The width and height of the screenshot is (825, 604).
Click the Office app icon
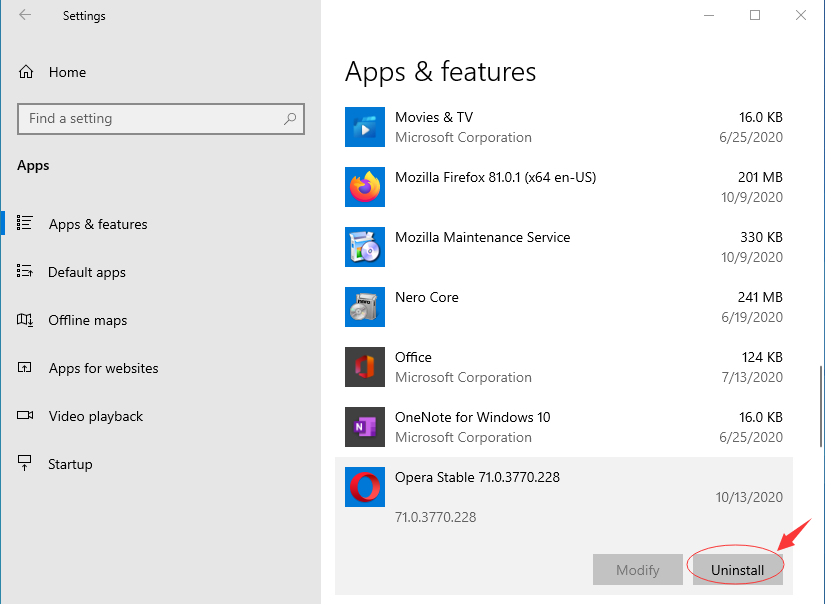pos(365,367)
